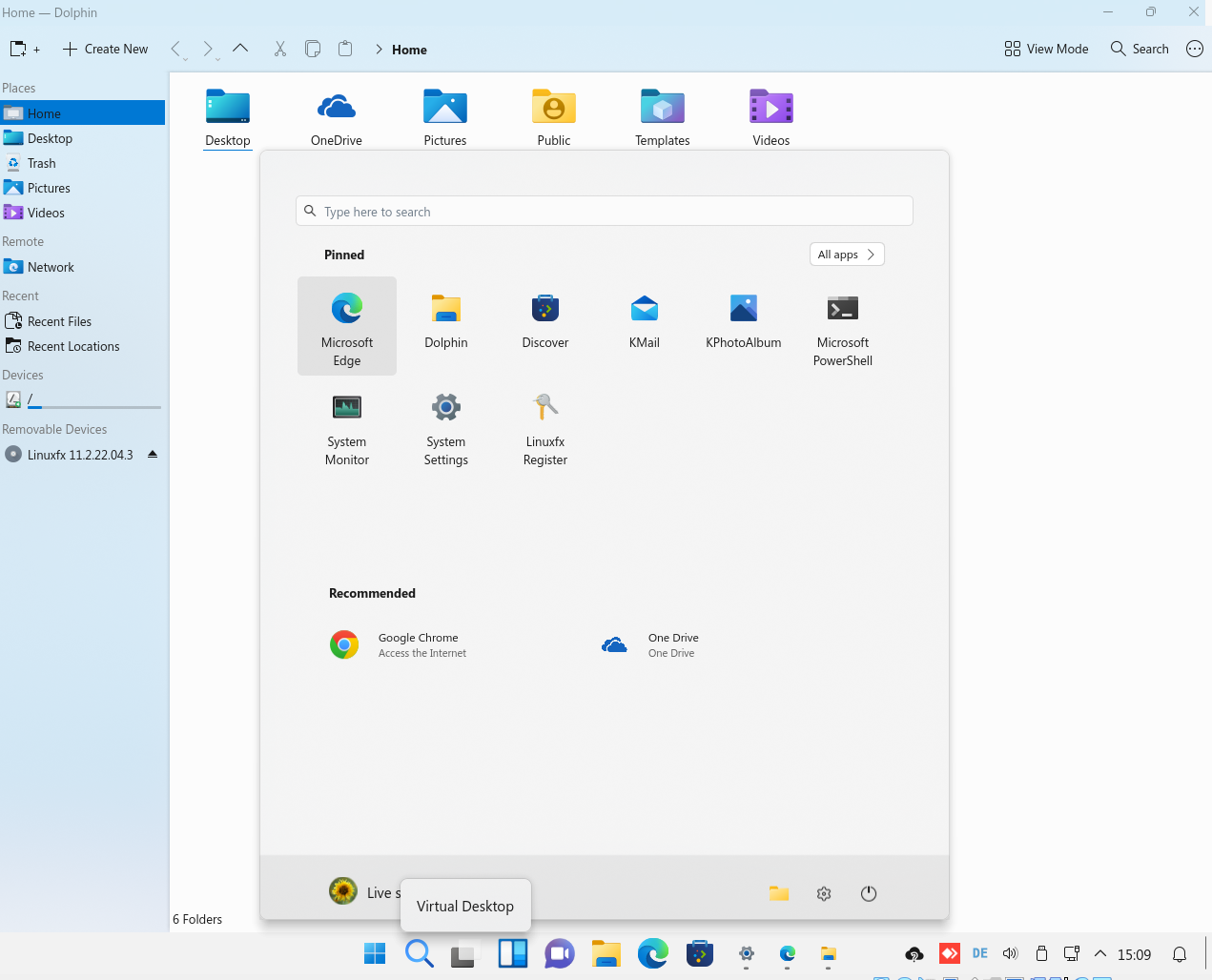Click the DE keyboard layout indicator
The width and height of the screenshot is (1212, 980).
980,953
